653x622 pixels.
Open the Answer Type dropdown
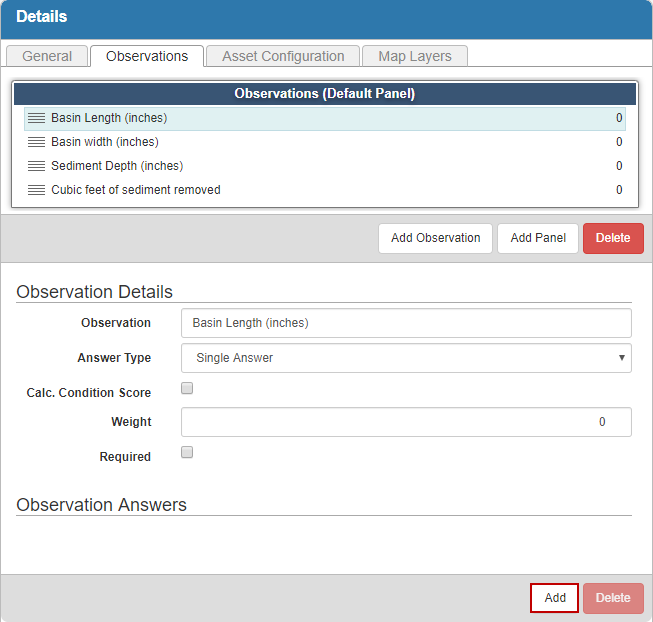pyautogui.click(x=406, y=358)
